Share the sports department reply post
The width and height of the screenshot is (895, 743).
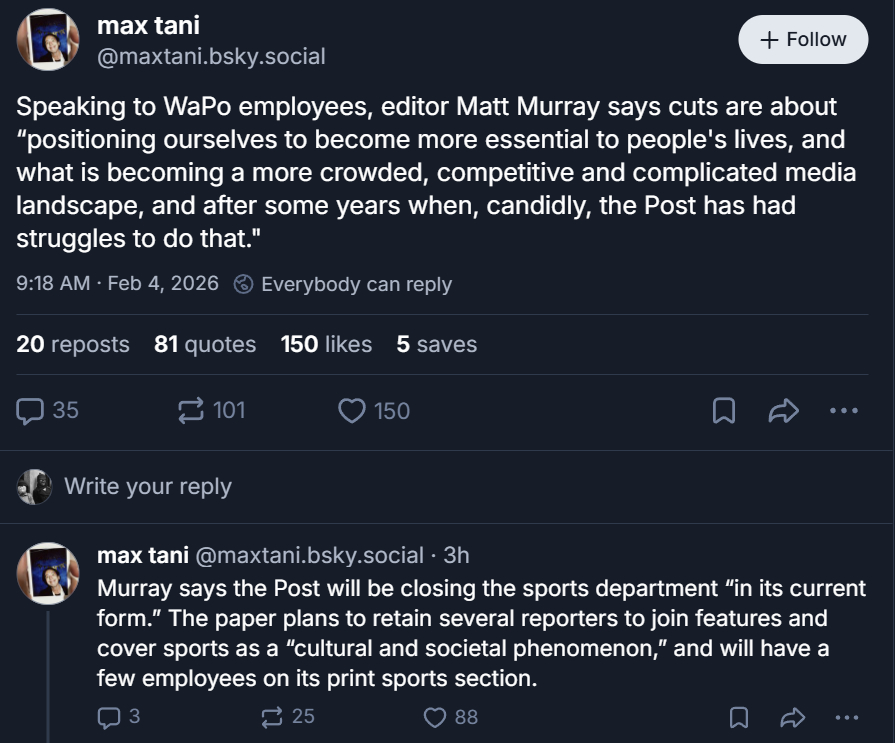coord(792,717)
